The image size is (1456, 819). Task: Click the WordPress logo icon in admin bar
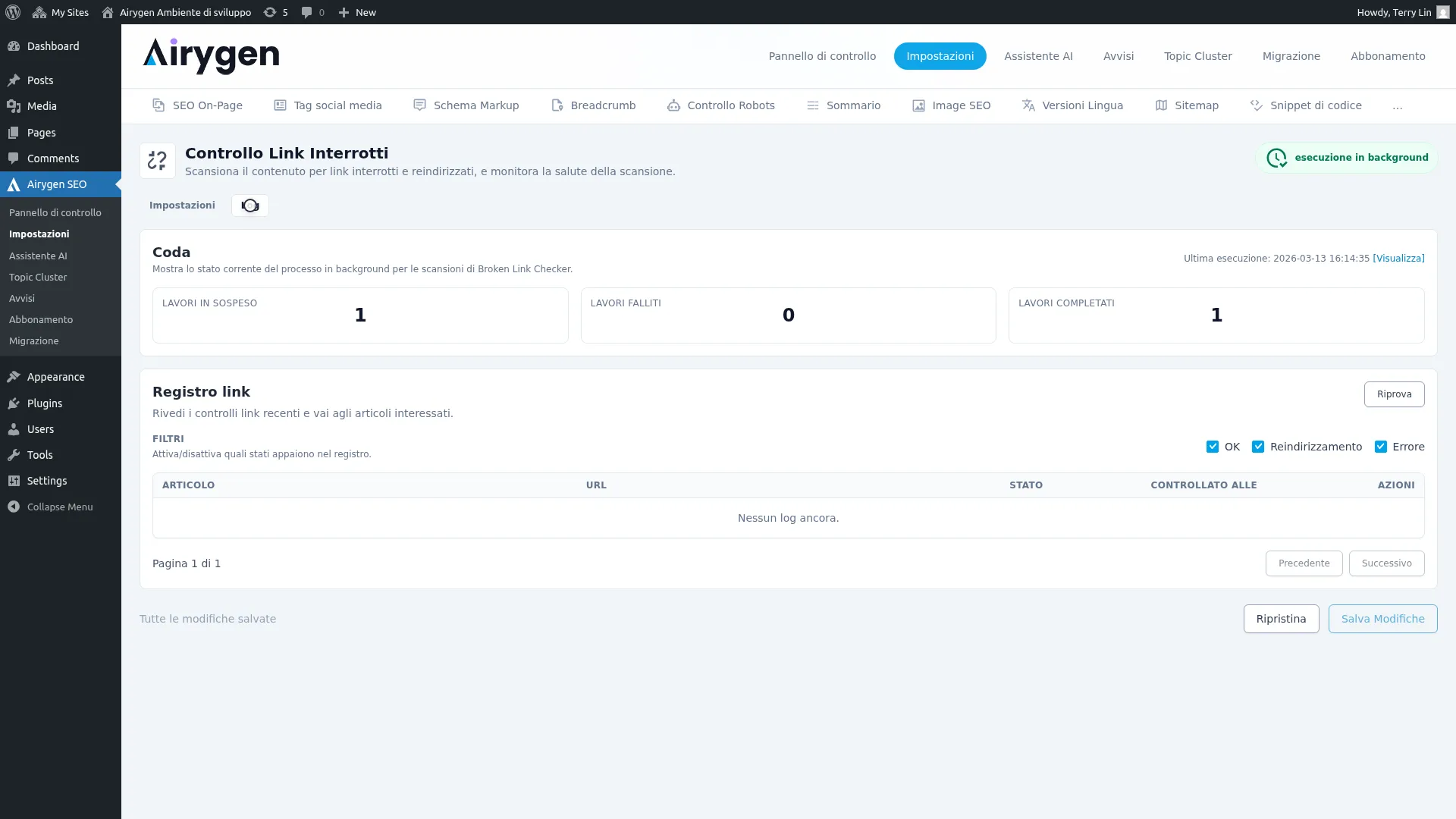click(x=13, y=12)
